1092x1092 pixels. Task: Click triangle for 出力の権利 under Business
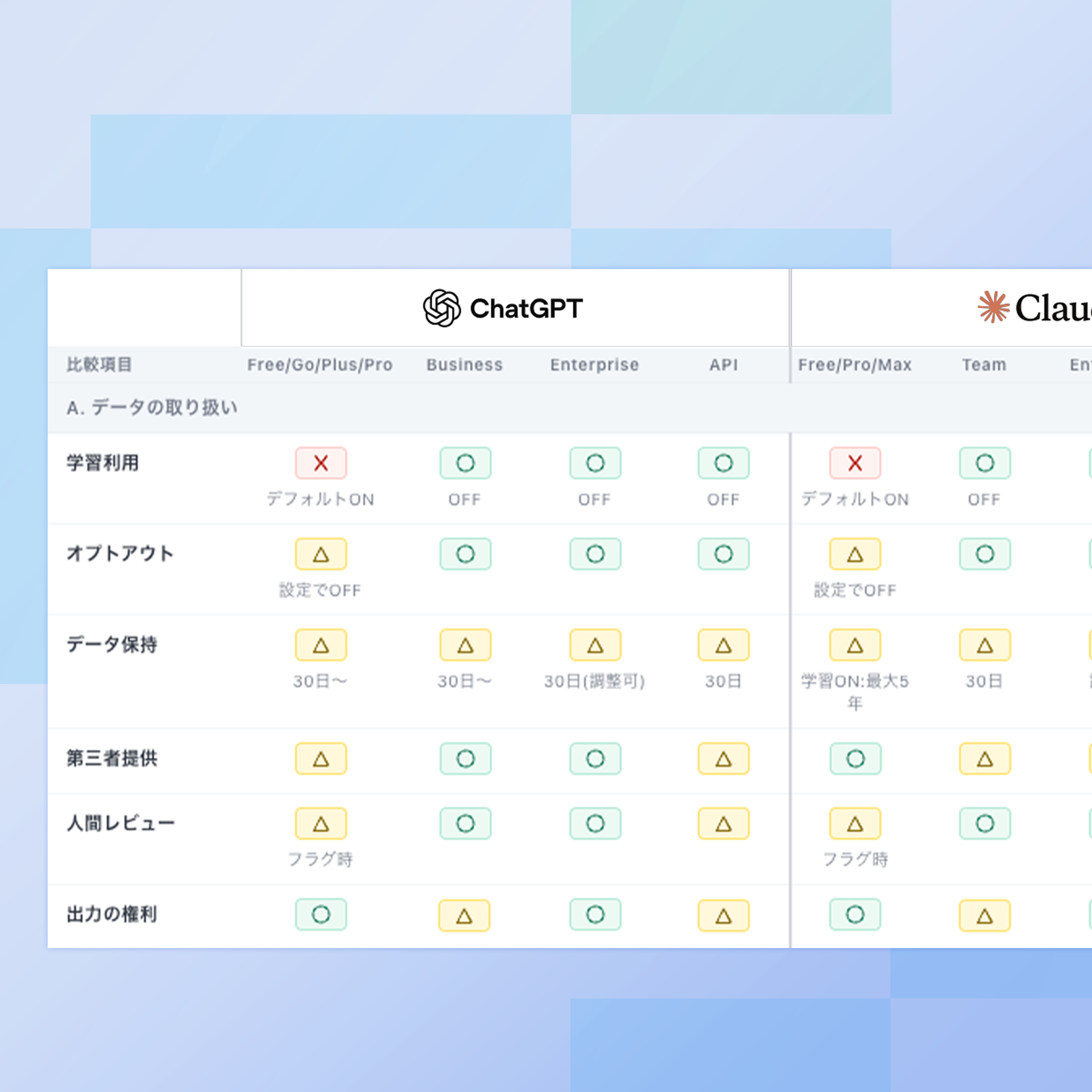[464, 916]
